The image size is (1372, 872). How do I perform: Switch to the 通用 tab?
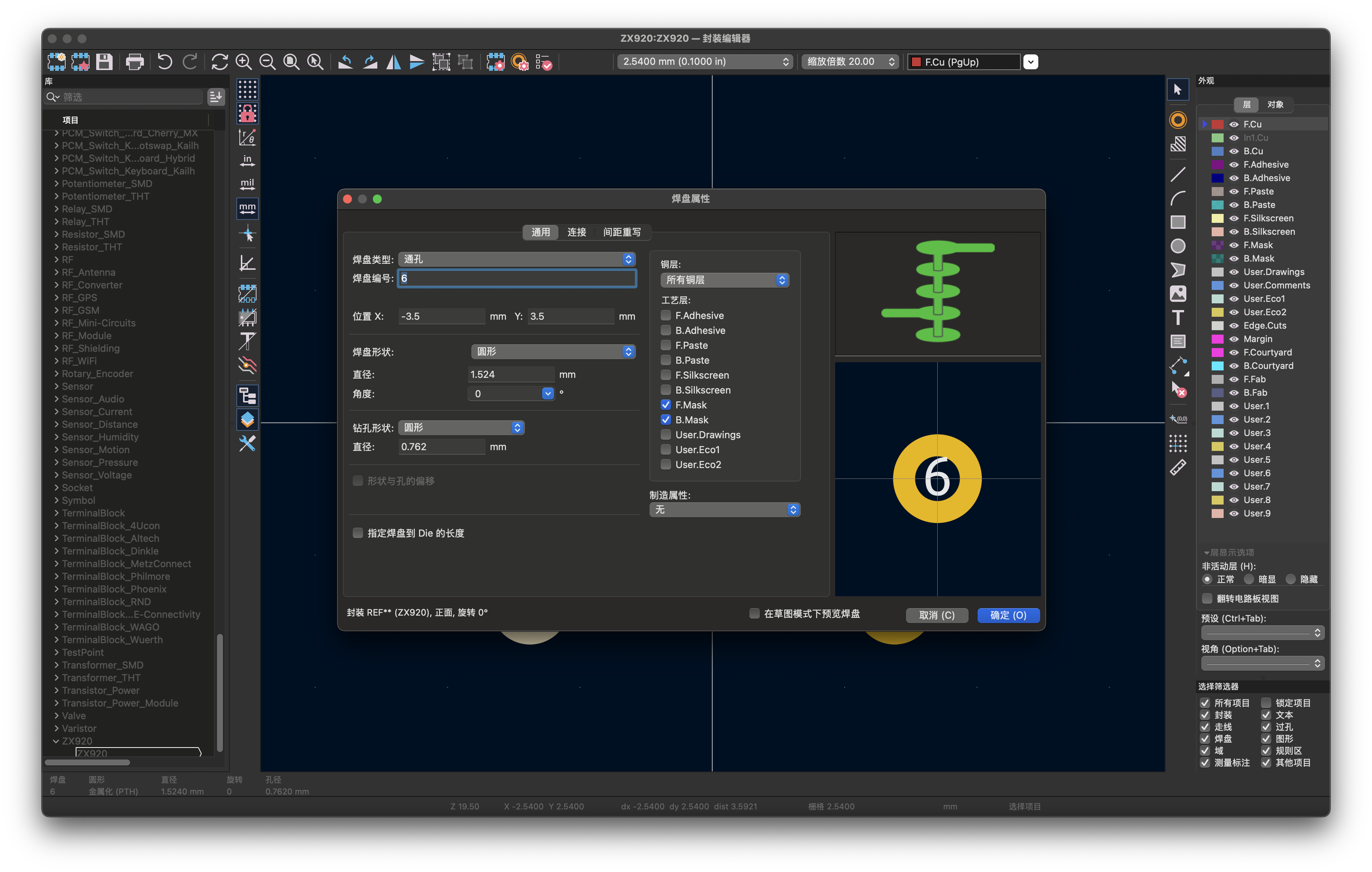click(x=540, y=232)
